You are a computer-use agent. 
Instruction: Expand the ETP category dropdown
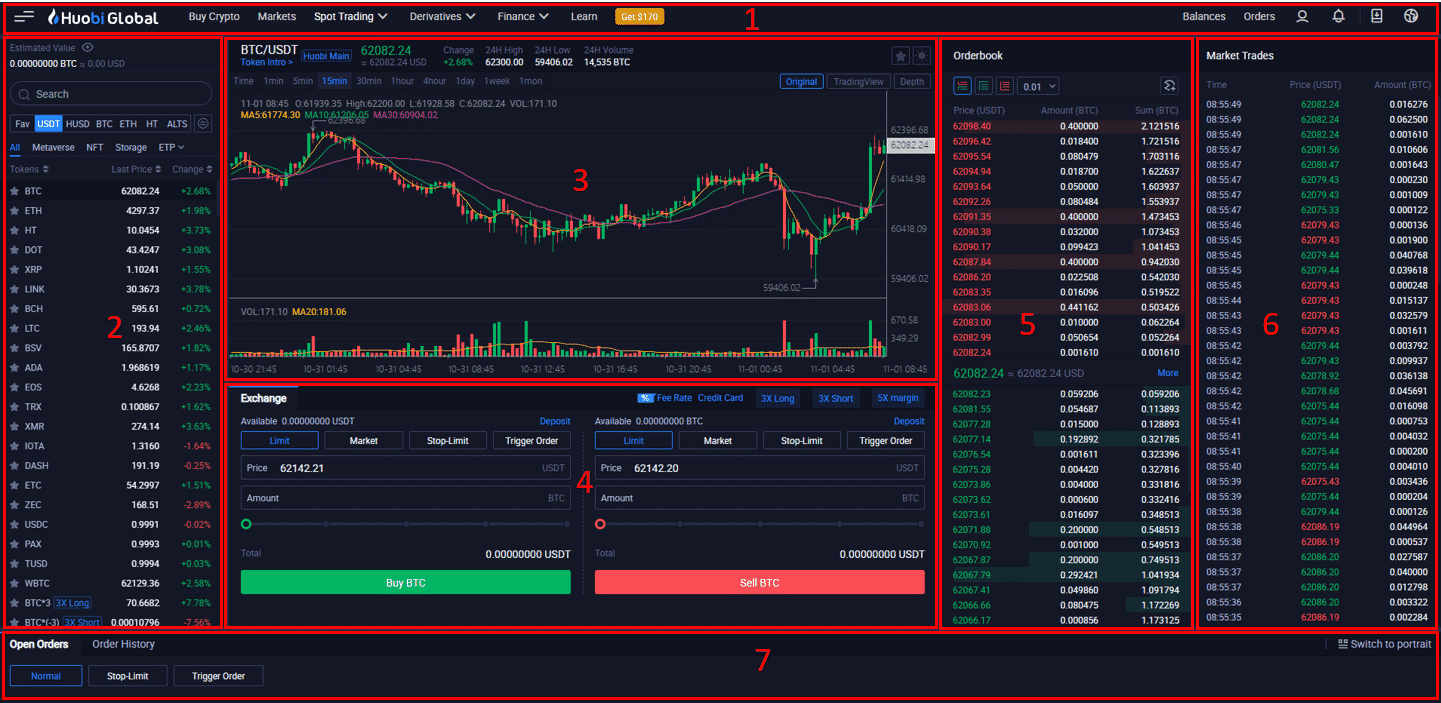click(173, 147)
